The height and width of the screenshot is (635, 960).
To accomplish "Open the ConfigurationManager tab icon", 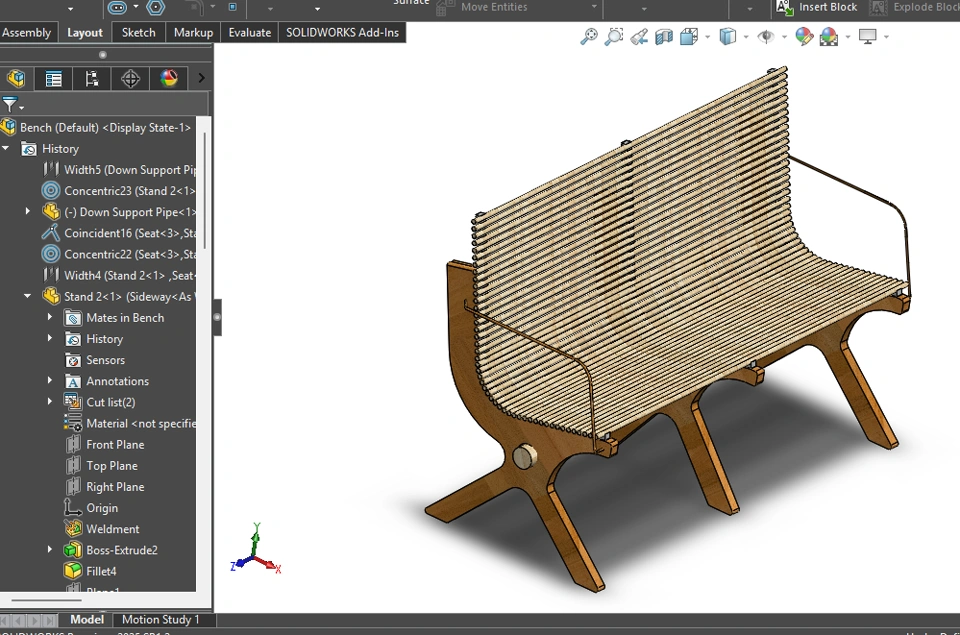I will pos(92,78).
